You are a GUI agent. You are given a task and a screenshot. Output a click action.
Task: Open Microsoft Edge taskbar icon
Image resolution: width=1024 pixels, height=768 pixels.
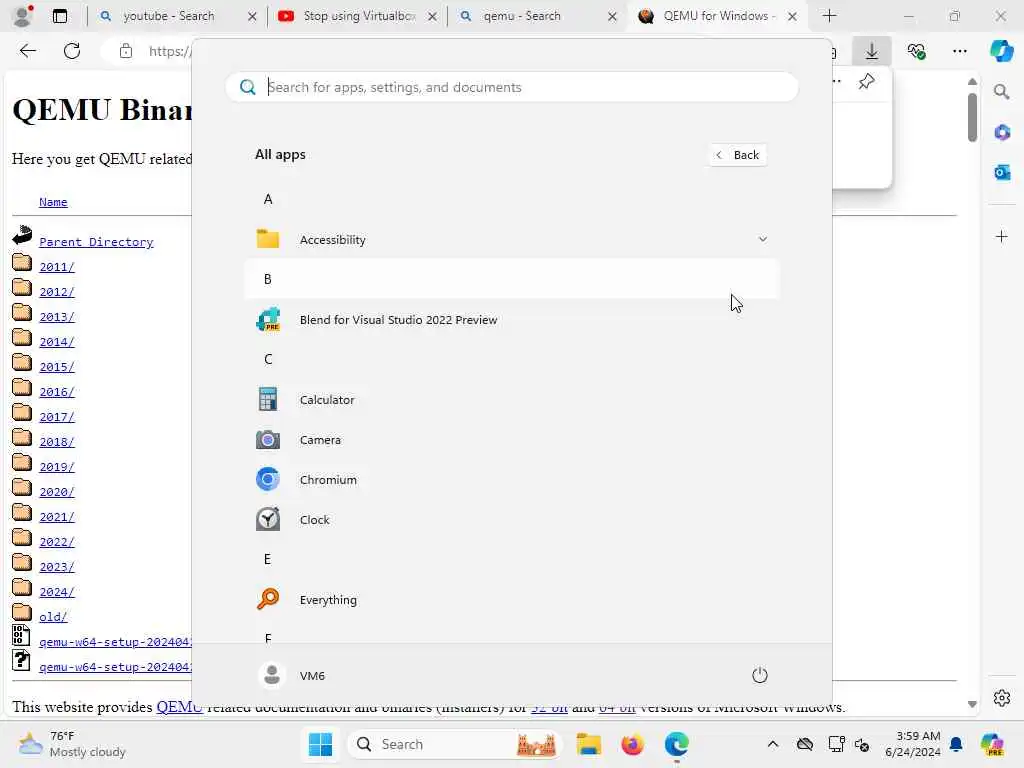click(x=677, y=744)
